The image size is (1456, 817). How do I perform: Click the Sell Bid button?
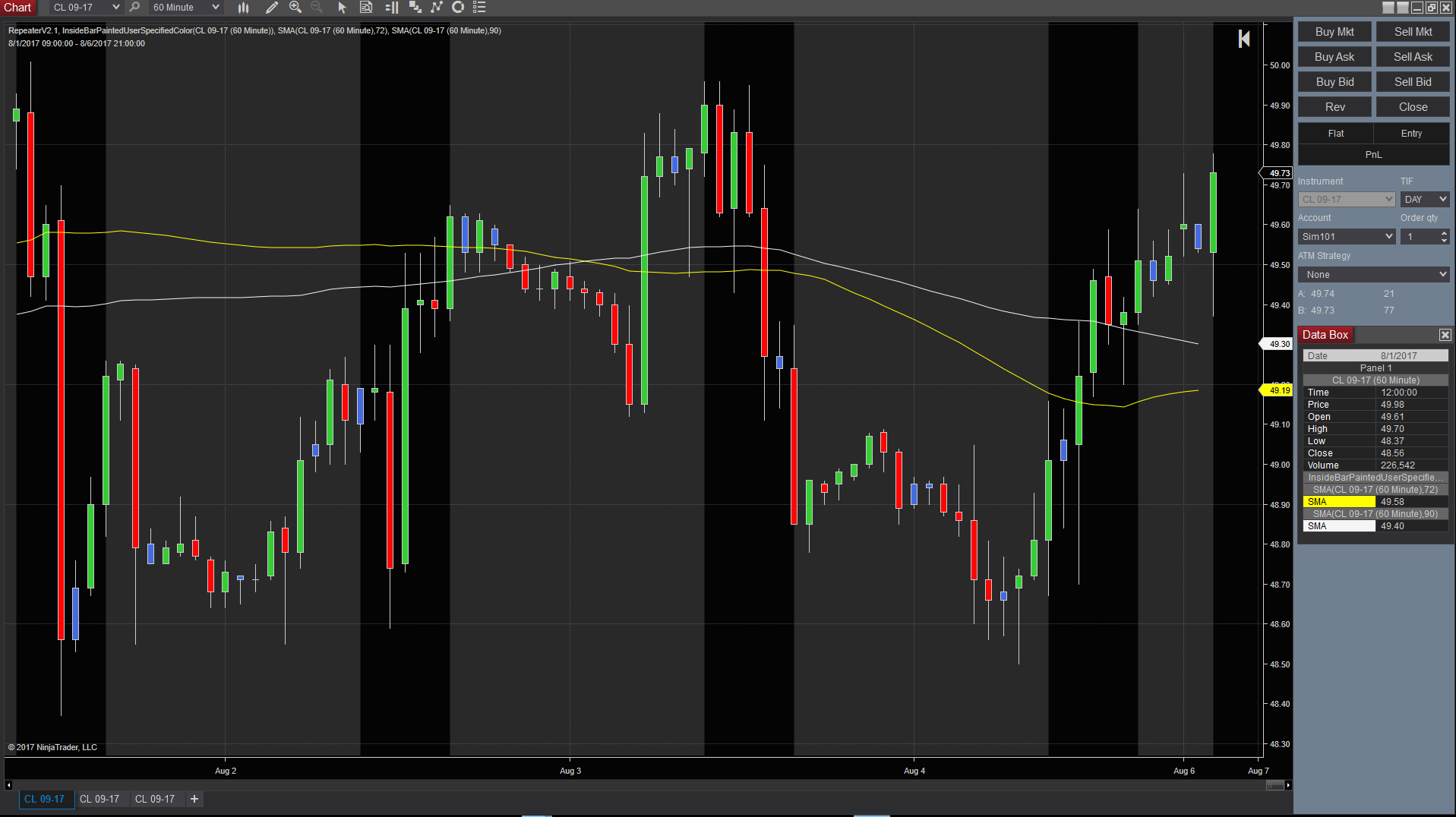click(x=1413, y=82)
